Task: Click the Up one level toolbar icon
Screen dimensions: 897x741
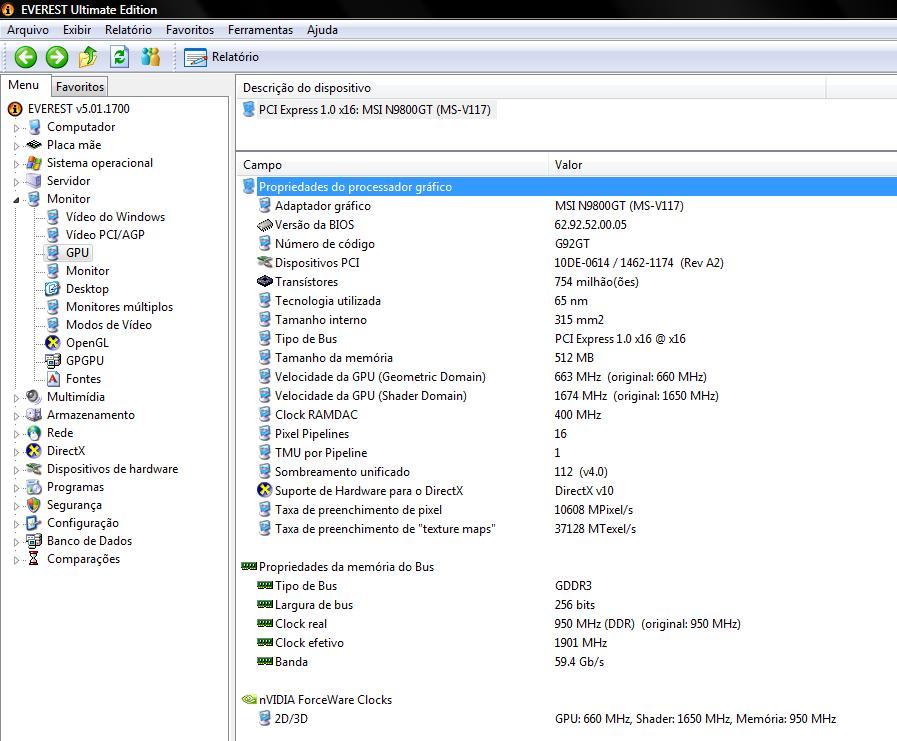Action: (88, 57)
